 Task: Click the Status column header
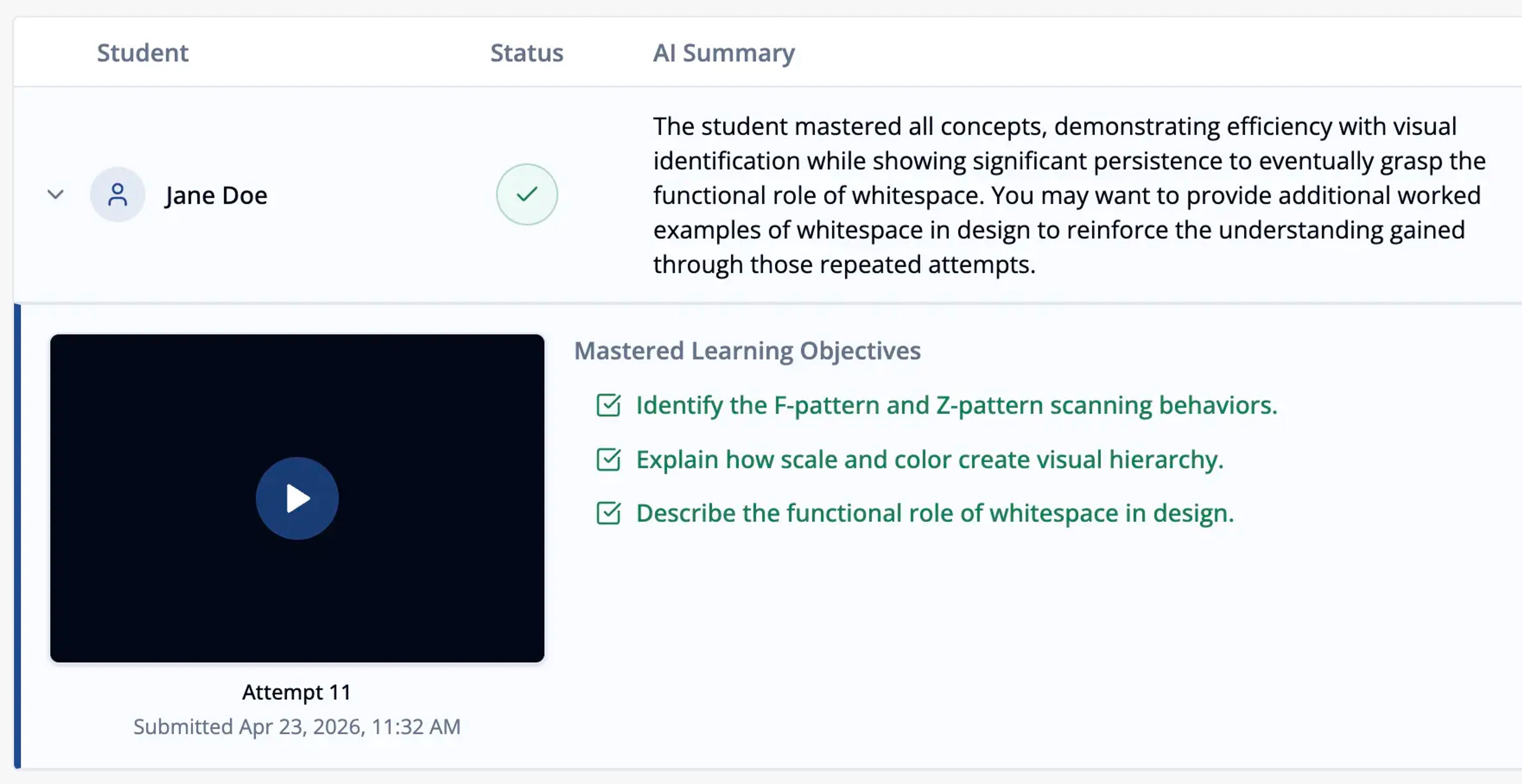point(526,53)
